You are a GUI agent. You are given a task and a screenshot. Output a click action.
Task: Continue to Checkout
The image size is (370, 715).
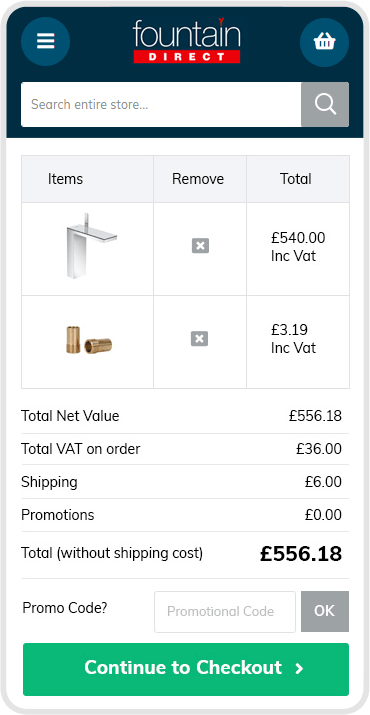click(186, 669)
